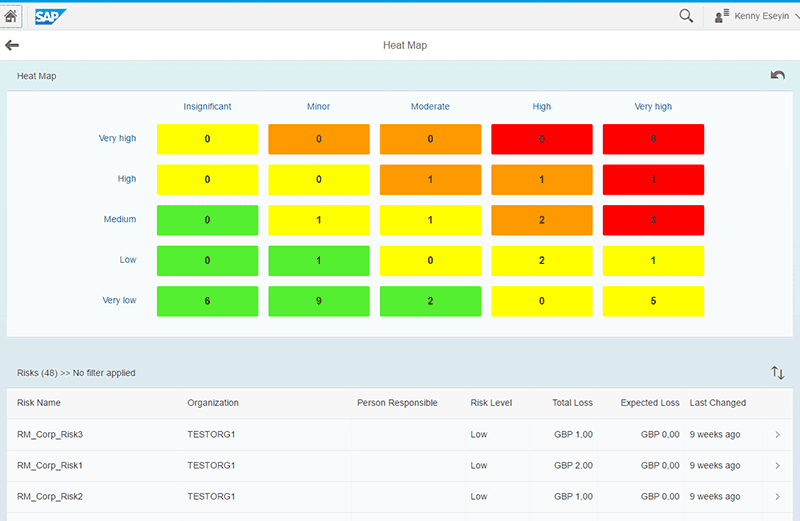Click Very low / Very high cell showing 5
Viewport: 800px width, 521px height.
[x=654, y=301]
